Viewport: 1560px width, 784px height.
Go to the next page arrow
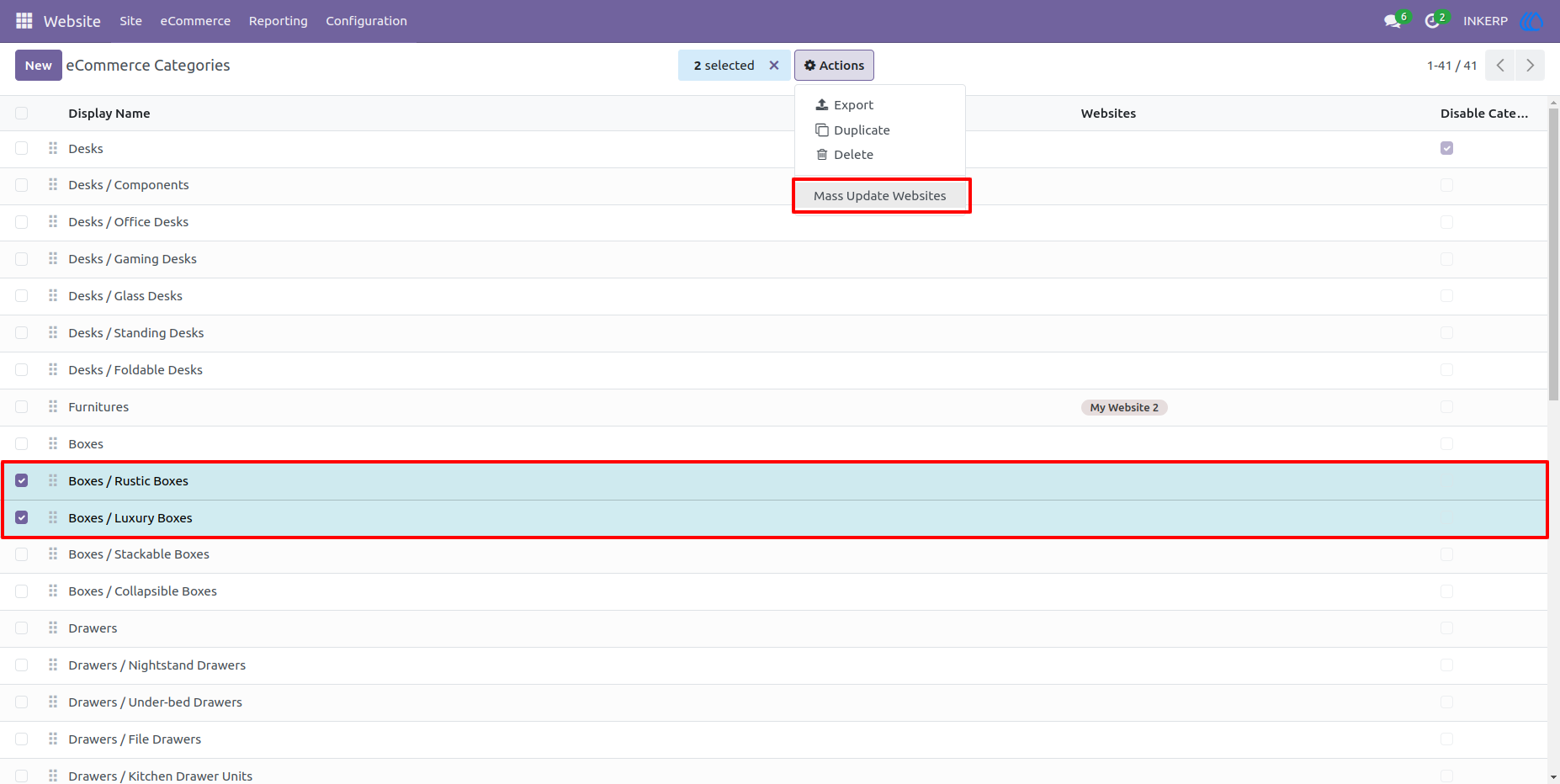tap(1530, 66)
